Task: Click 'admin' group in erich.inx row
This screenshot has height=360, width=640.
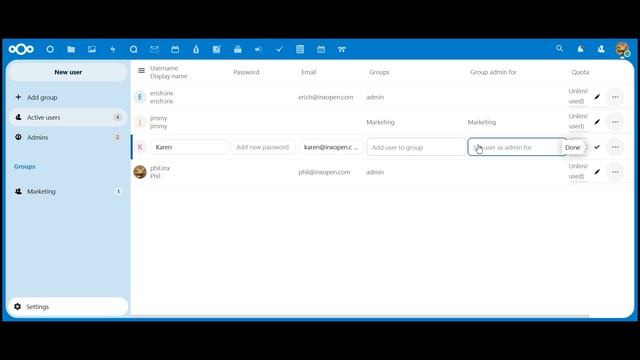Action: 375,97
